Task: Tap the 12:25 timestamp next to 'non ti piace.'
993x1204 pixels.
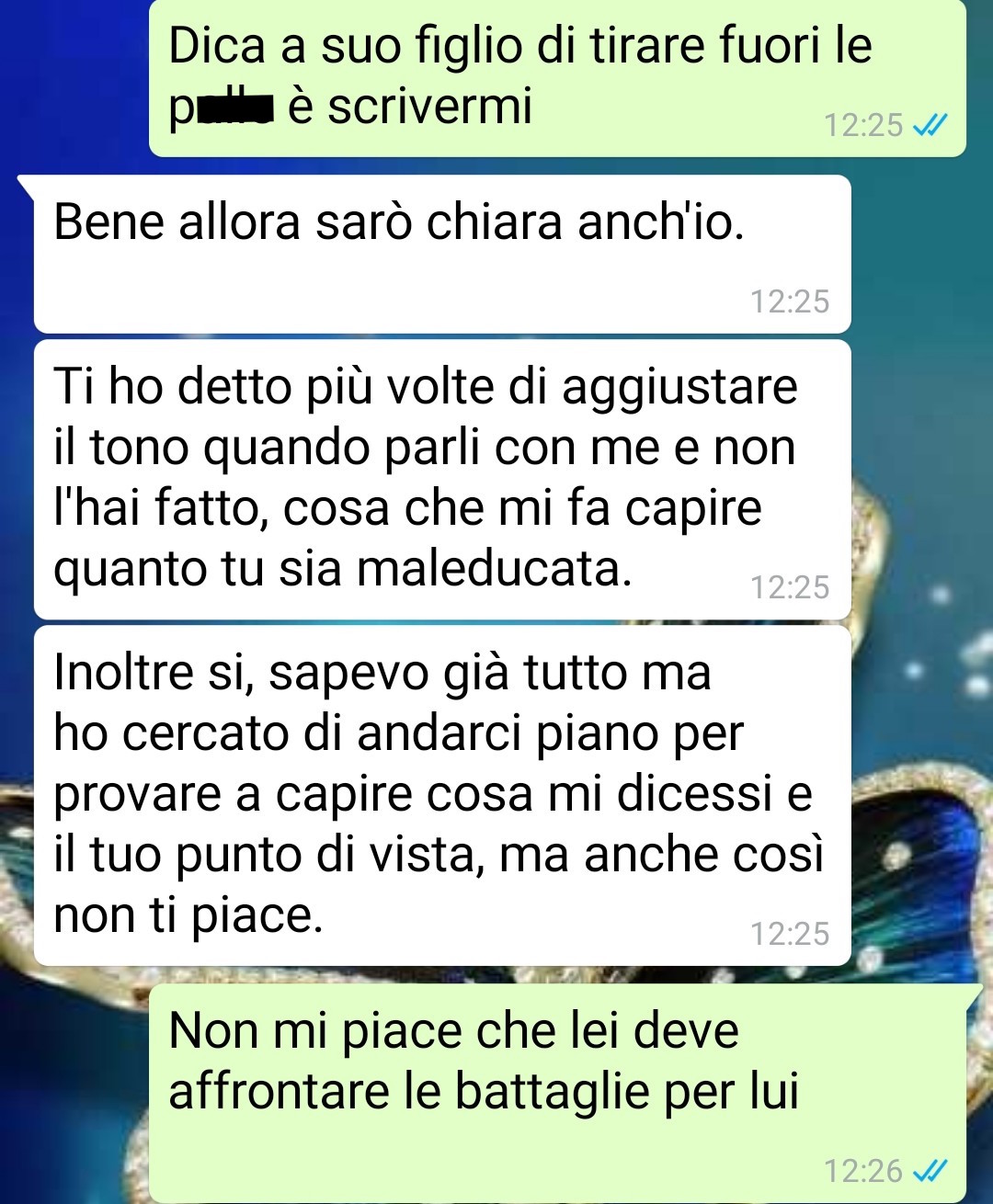Action: click(x=790, y=934)
